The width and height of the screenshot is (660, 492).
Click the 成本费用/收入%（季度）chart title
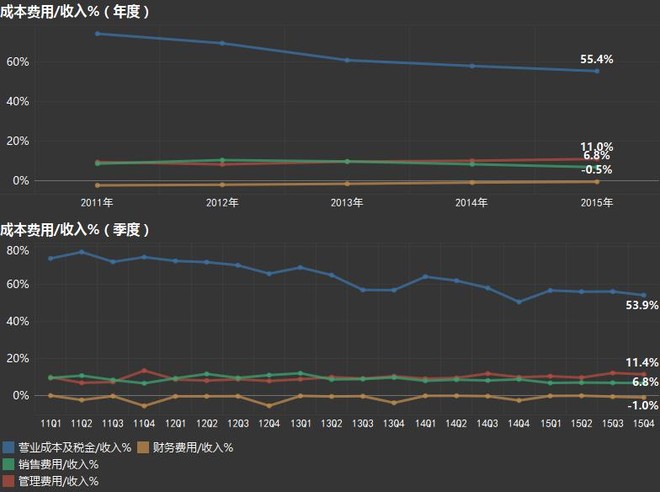[75, 230]
